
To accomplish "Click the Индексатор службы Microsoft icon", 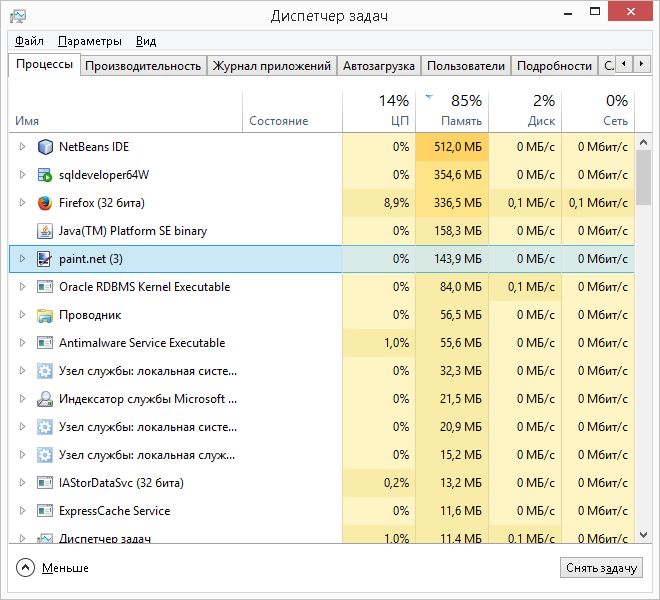I will pos(45,399).
